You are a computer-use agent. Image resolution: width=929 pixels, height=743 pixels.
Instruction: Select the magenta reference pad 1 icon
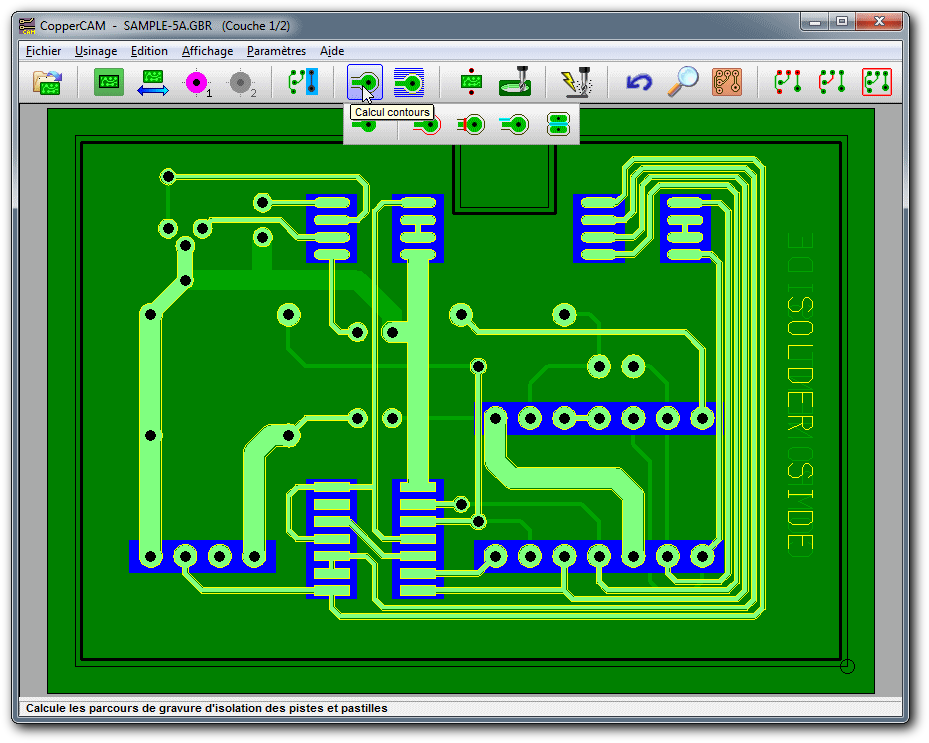click(197, 82)
